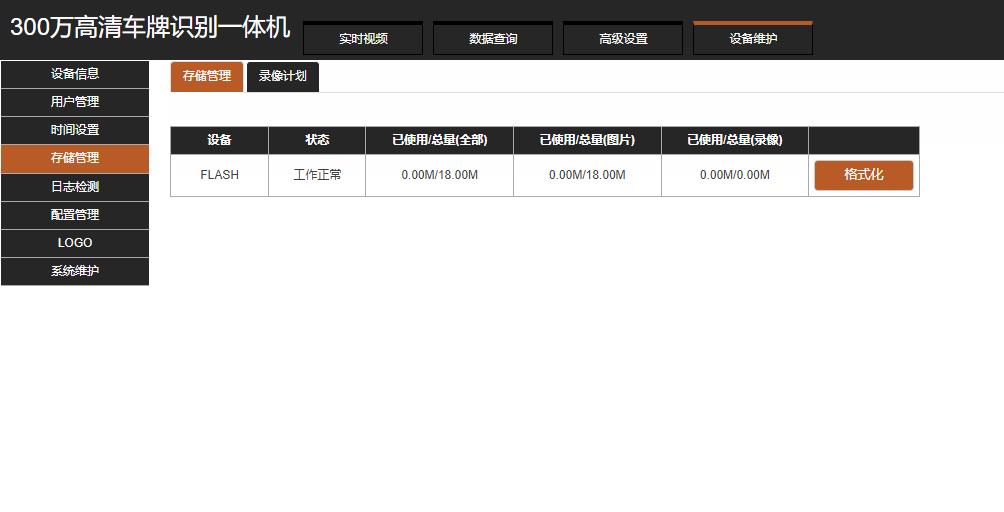Open 高级设置 top navigation tab

(623, 38)
